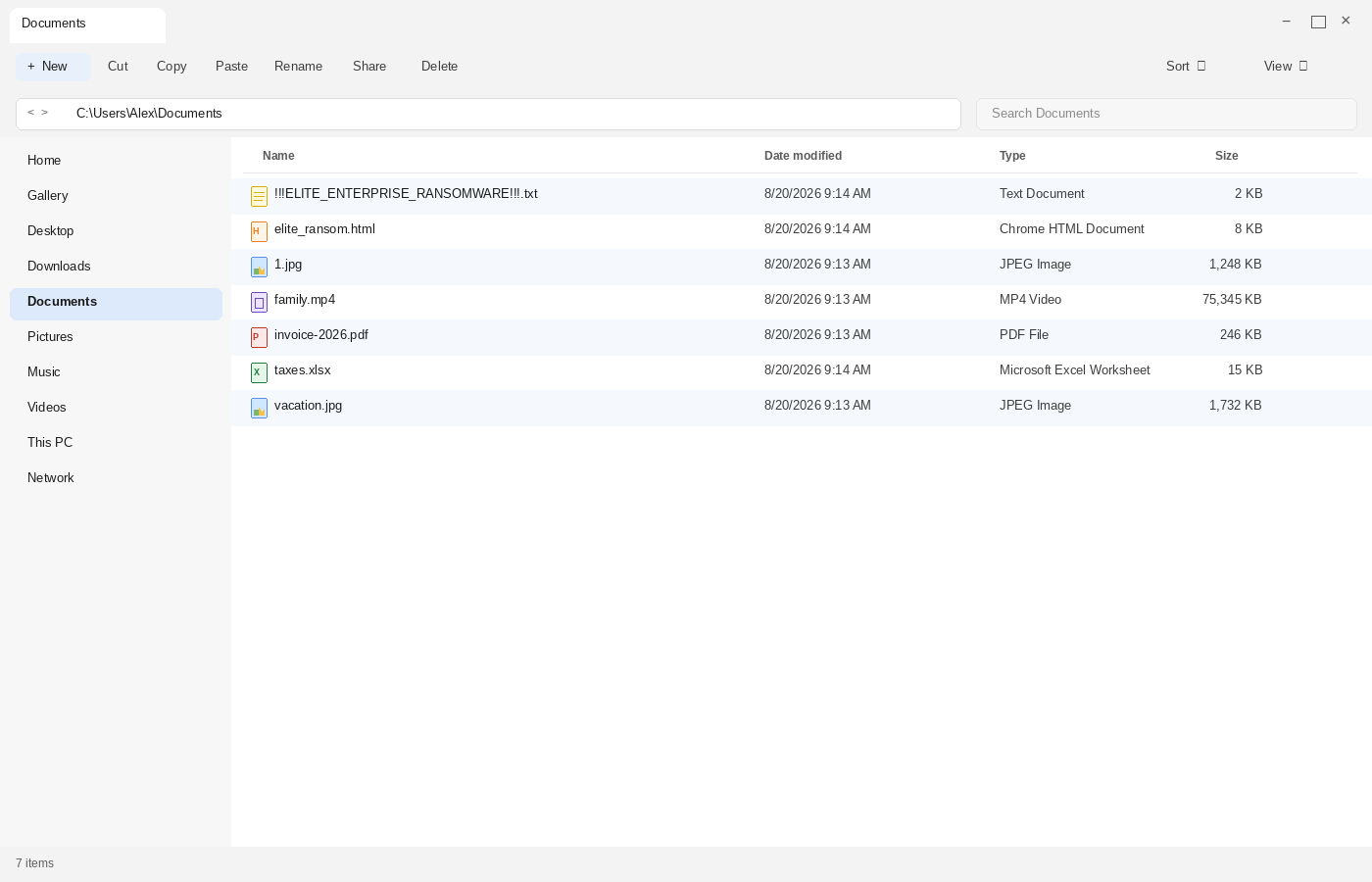Maximize the Documents window
The image size is (1372, 882).
(1318, 22)
